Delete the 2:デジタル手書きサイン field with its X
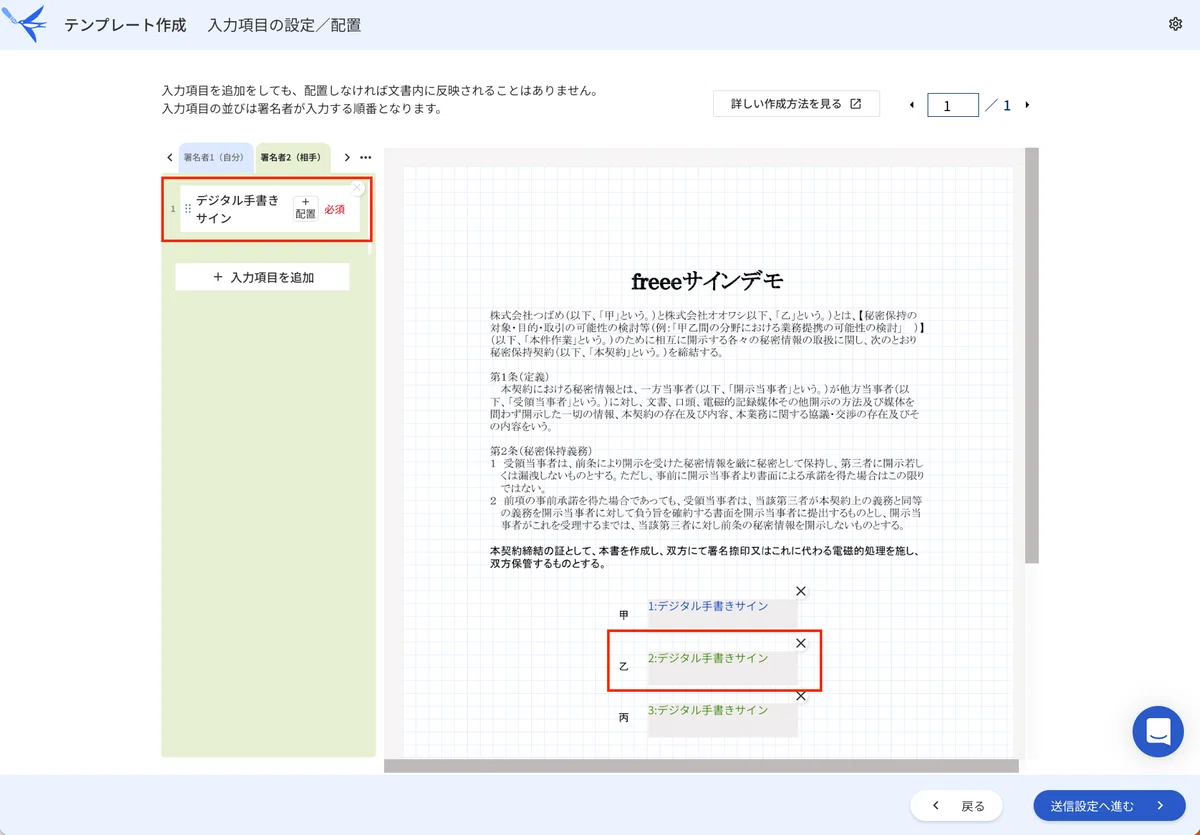This screenshot has height=835, width=1200. pyautogui.click(x=800, y=643)
